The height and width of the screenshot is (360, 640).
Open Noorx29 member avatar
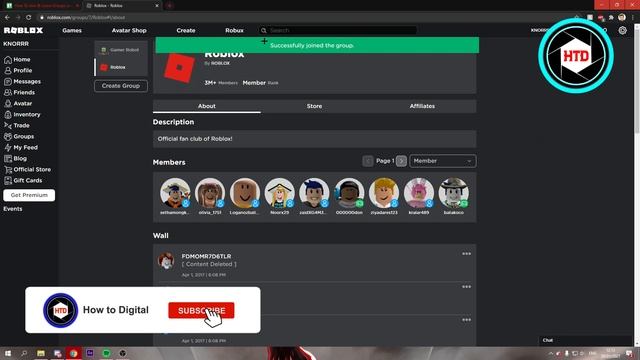pos(280,193)
